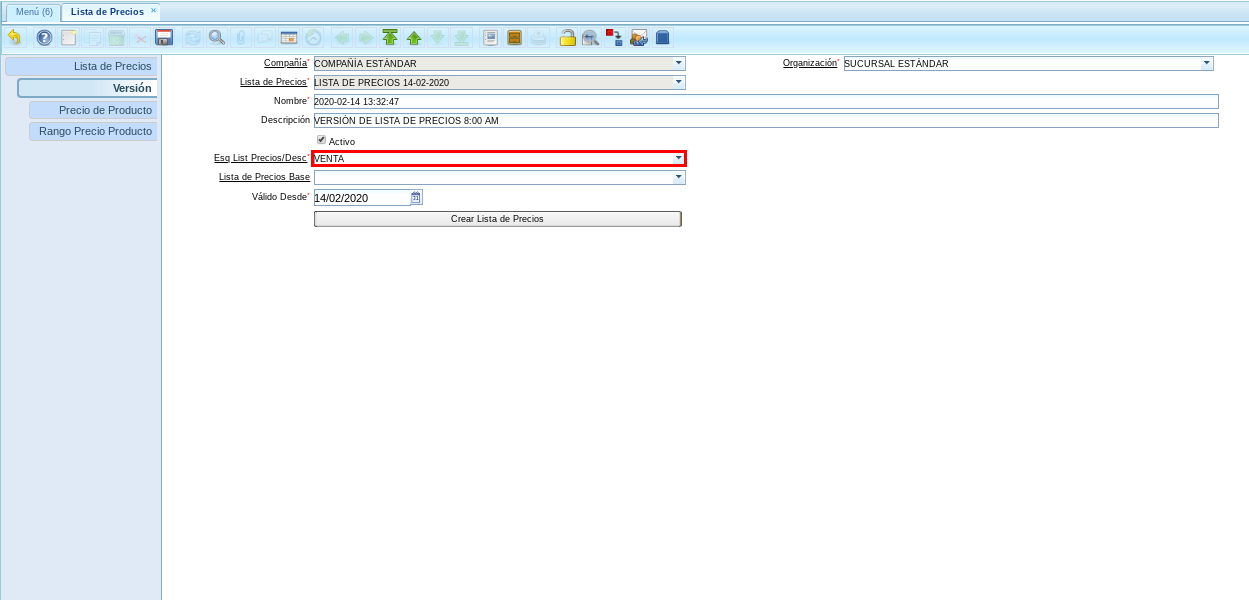Navigate forward with right green arrow

[366, 38]
